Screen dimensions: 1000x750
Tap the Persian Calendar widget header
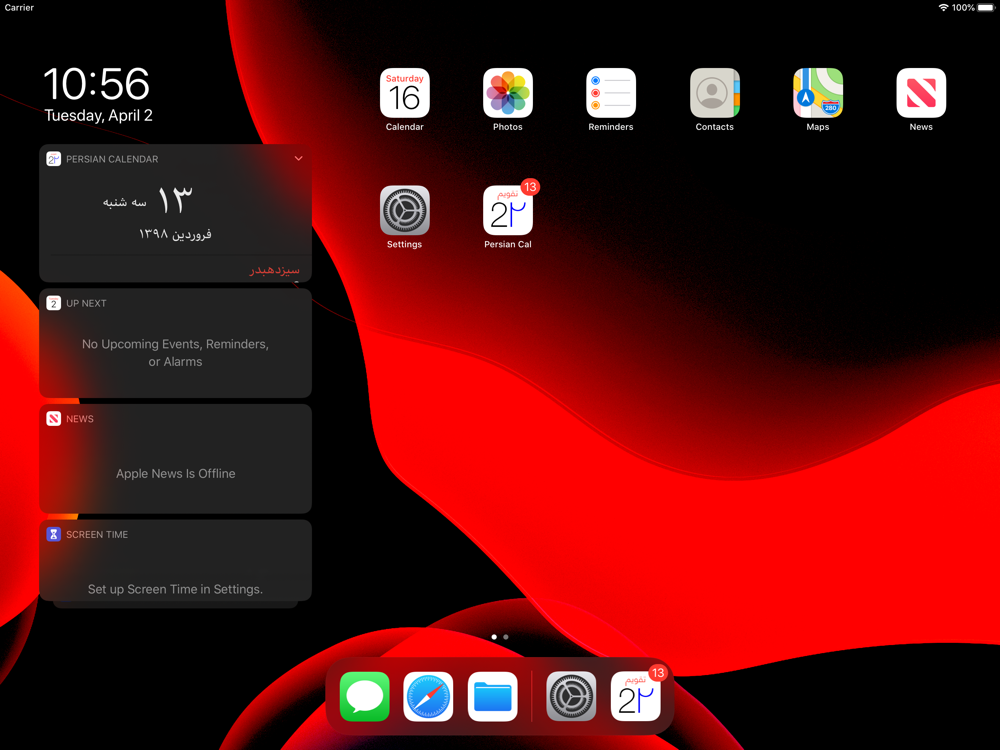112,159
